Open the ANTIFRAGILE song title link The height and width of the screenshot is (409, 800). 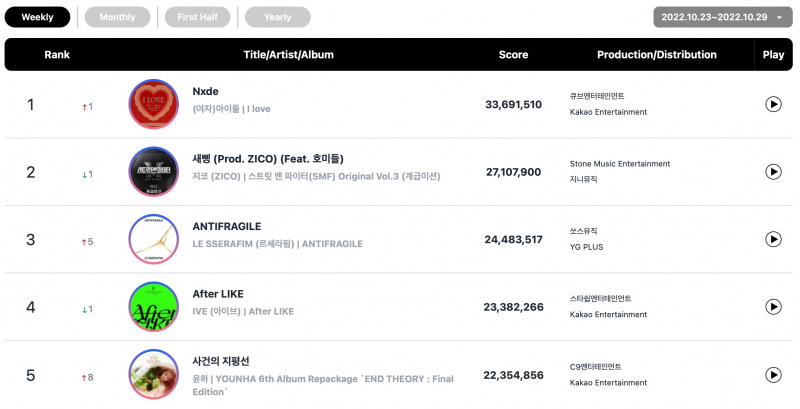tap(227, 226)
